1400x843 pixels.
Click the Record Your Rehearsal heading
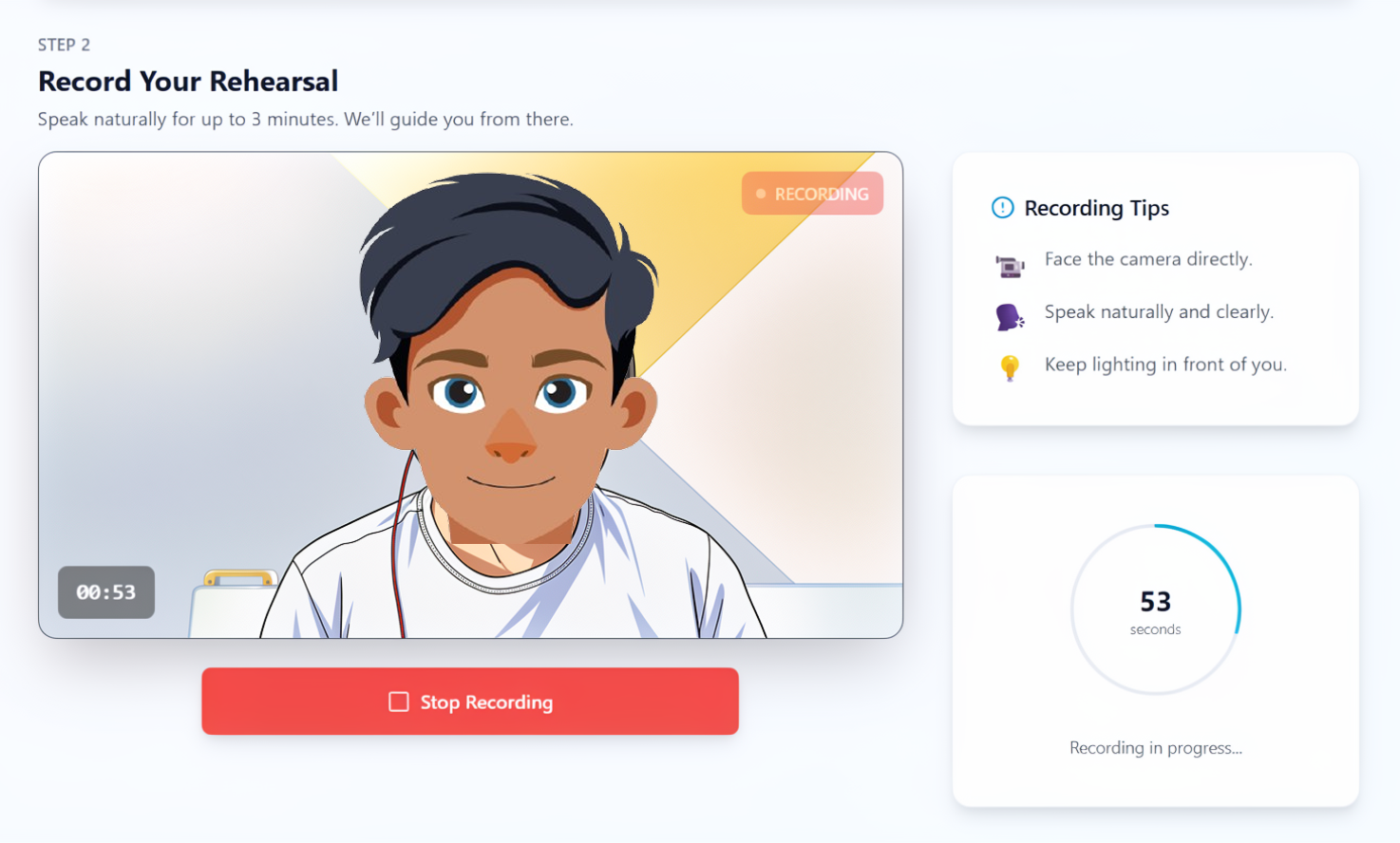point(188,81)
